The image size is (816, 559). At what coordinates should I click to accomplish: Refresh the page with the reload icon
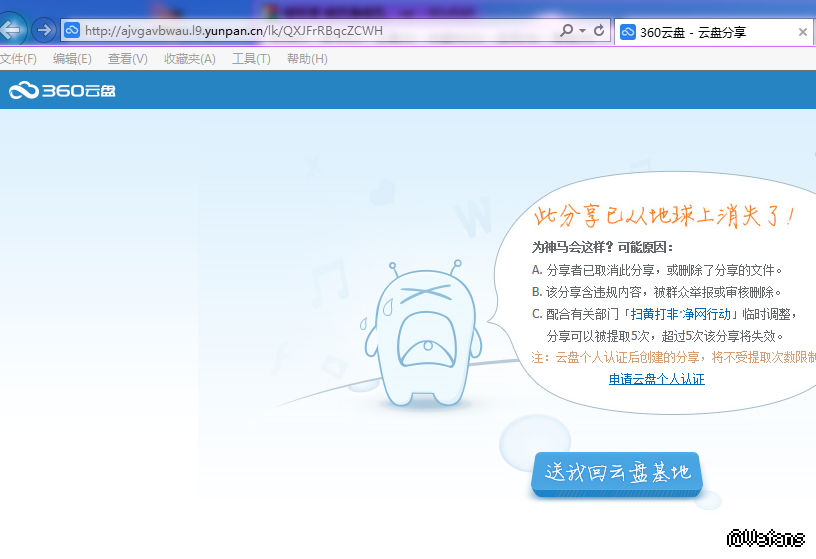(599, 31)
